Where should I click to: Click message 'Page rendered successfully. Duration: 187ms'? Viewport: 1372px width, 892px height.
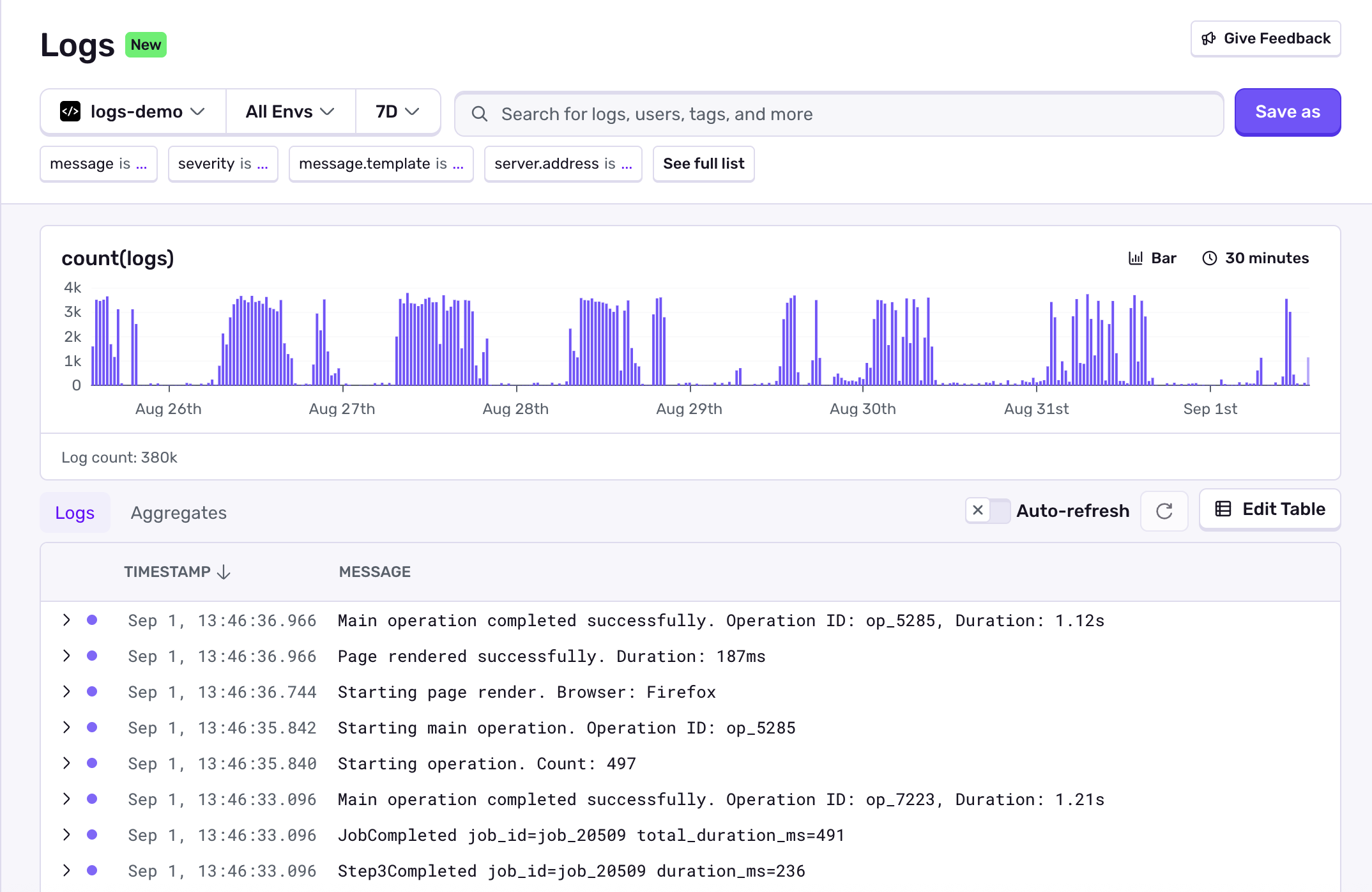click(x=551, y=656)
